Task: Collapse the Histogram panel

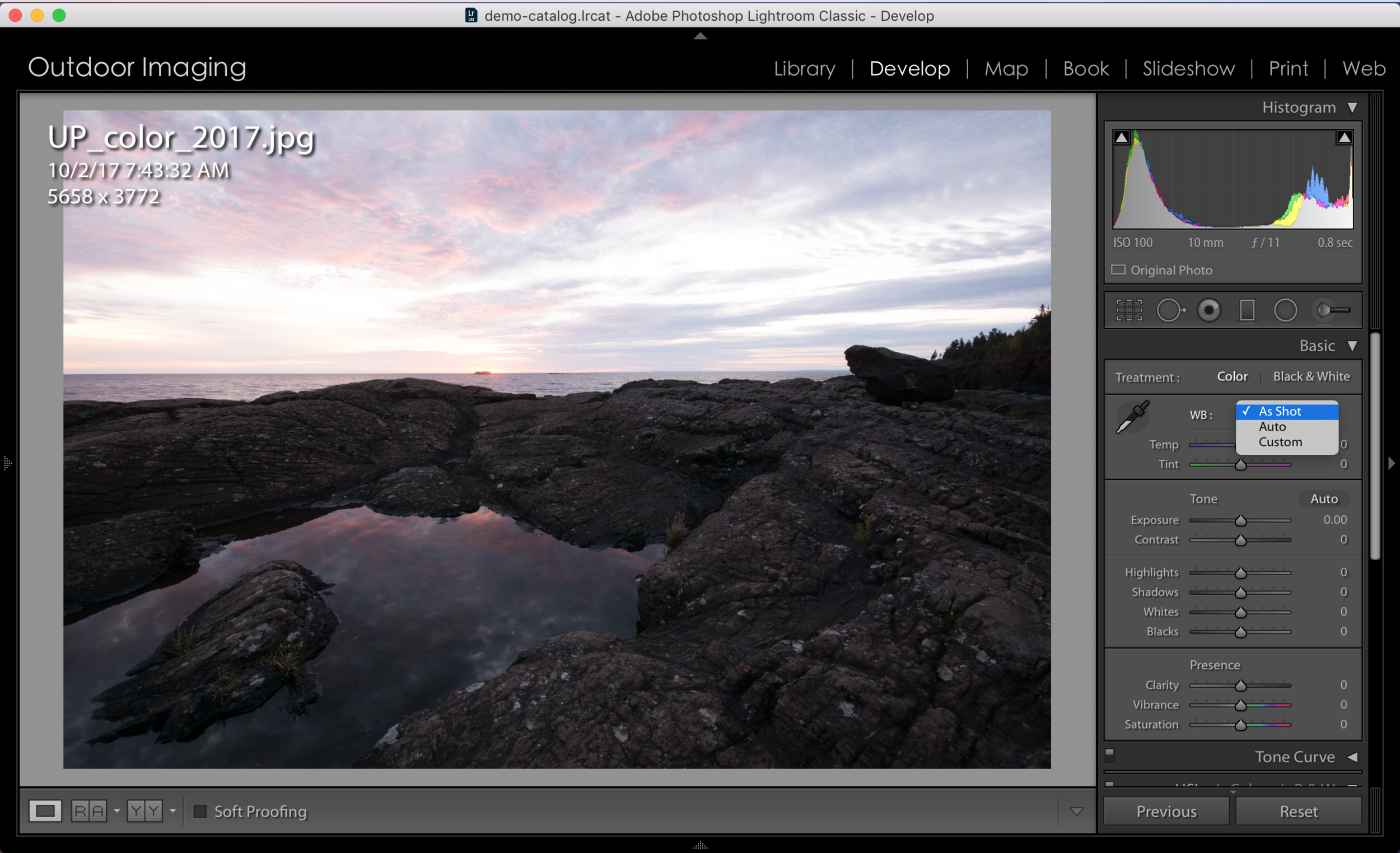Action: (1352, 108)
